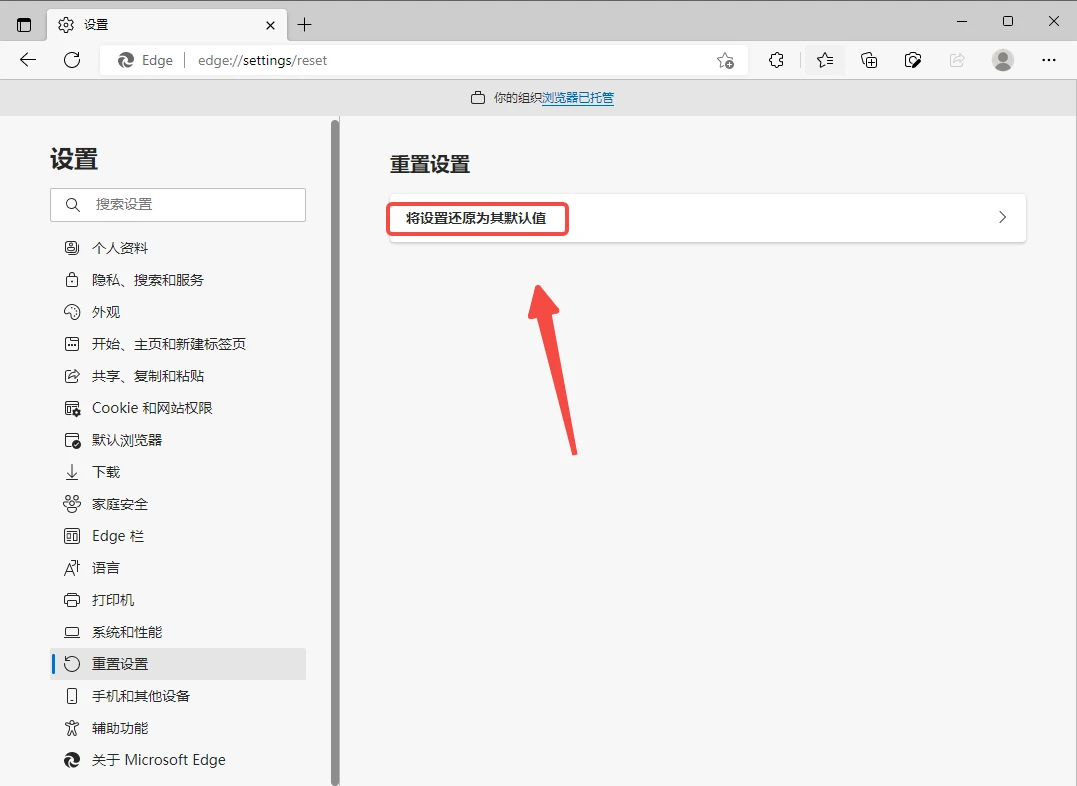This screenshot has width=1077, height=786.
Task: Open the Collections icon
Action: point(869,60)
